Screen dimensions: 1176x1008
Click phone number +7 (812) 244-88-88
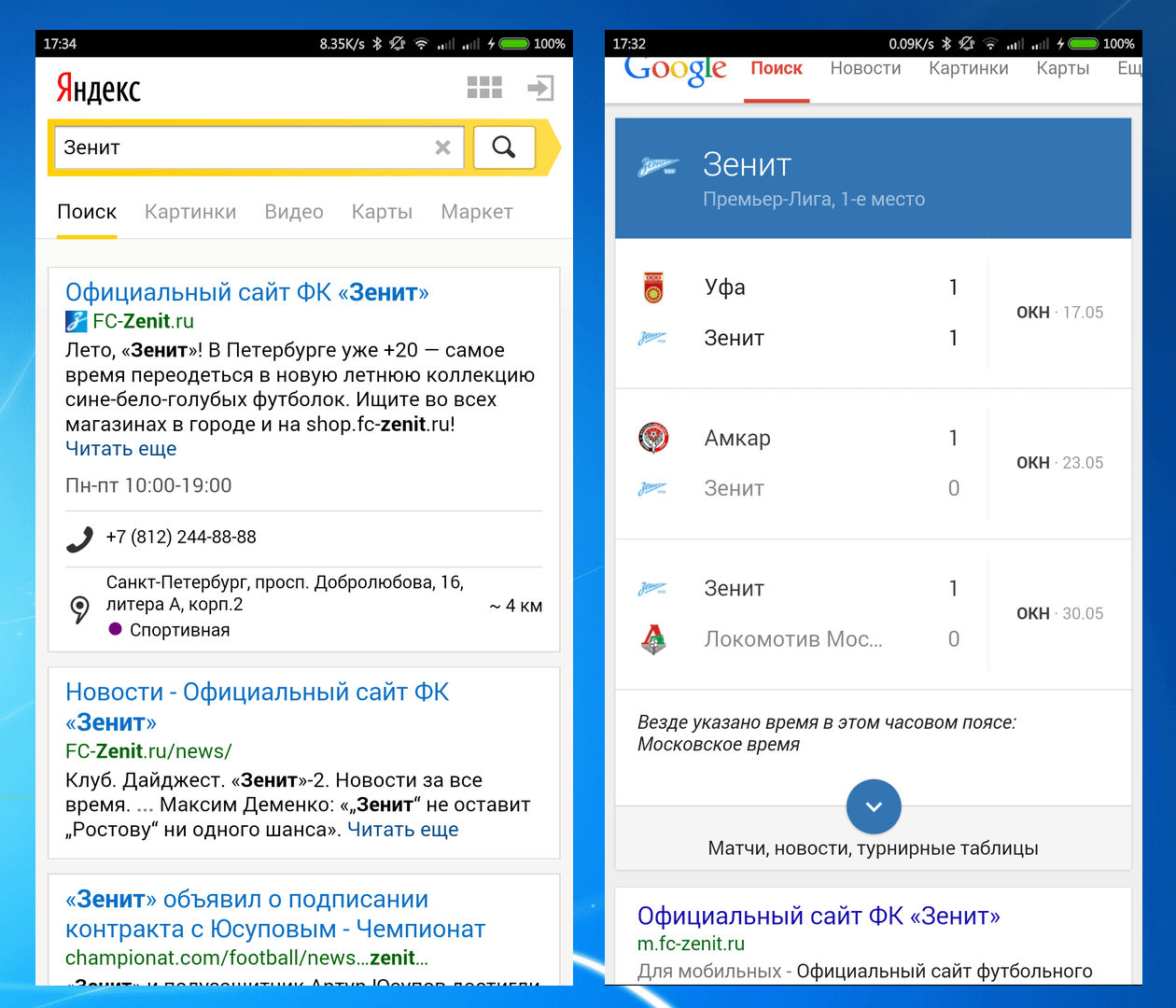pyautogui.click(x=181, y=537)
